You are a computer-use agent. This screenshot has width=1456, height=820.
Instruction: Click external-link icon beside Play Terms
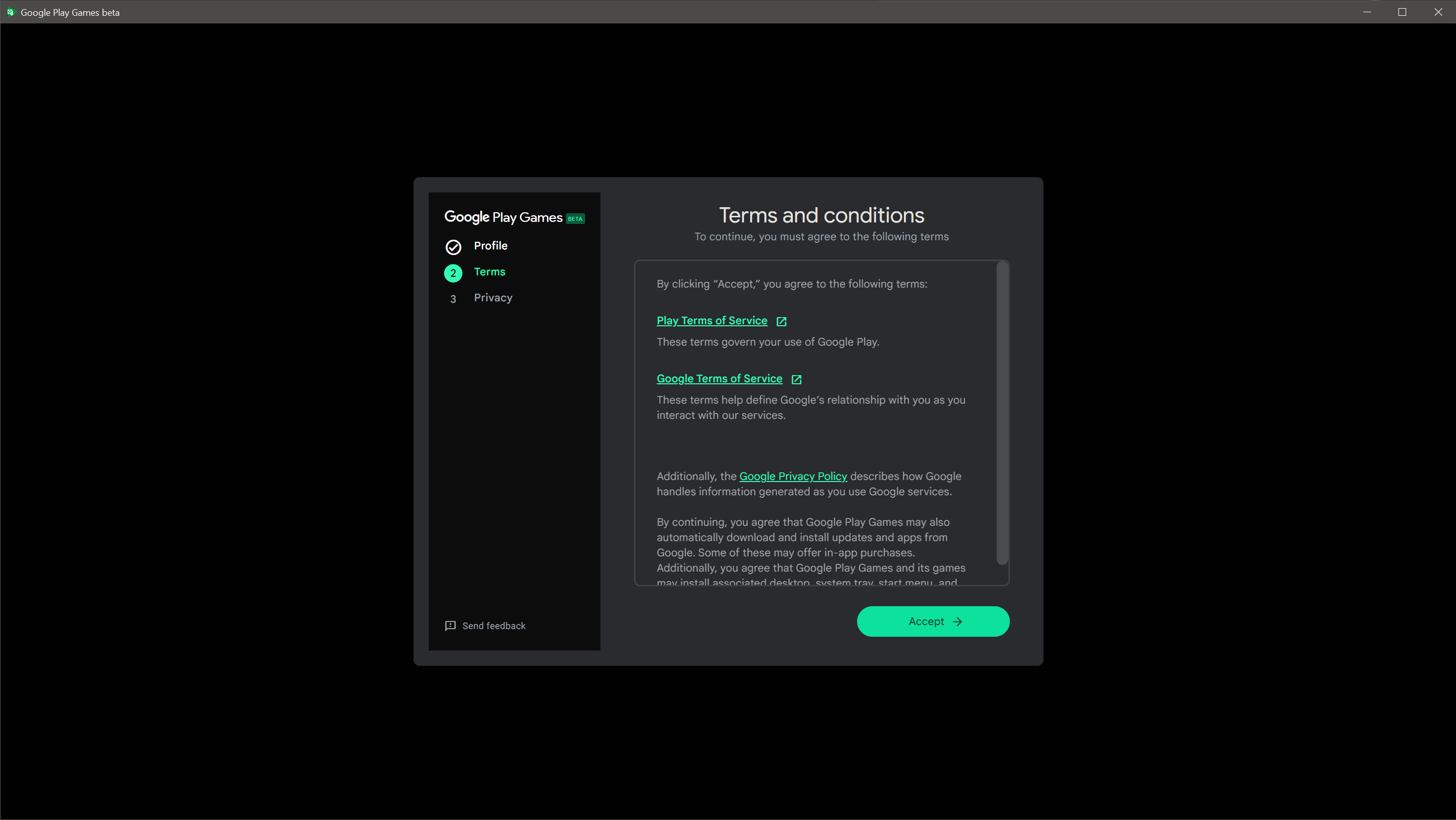pyautogui.click(x=781, y=321)
